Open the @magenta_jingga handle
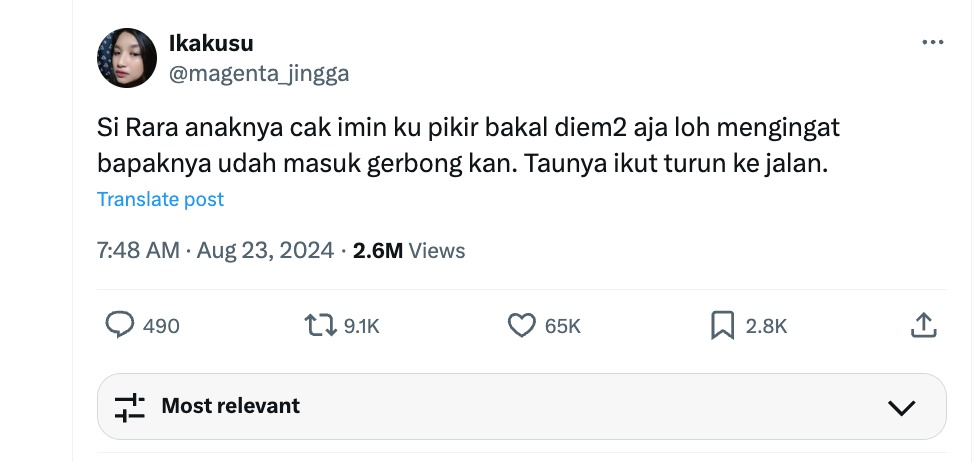 point(259,74)
